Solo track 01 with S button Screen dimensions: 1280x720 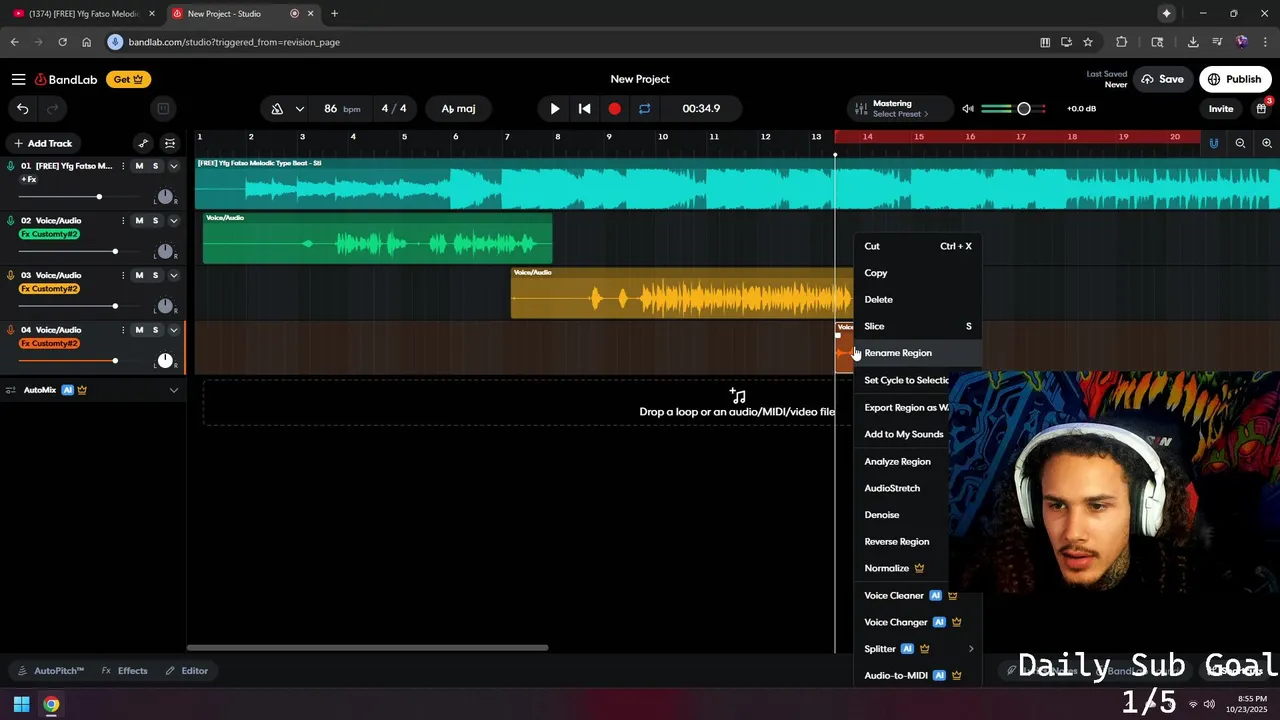155,166
